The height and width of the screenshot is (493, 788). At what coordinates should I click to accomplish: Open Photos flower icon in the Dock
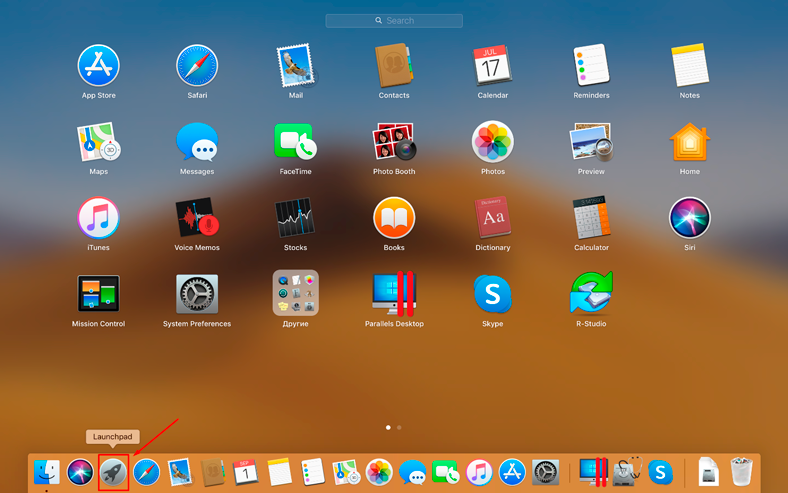(x=379, y=472)
